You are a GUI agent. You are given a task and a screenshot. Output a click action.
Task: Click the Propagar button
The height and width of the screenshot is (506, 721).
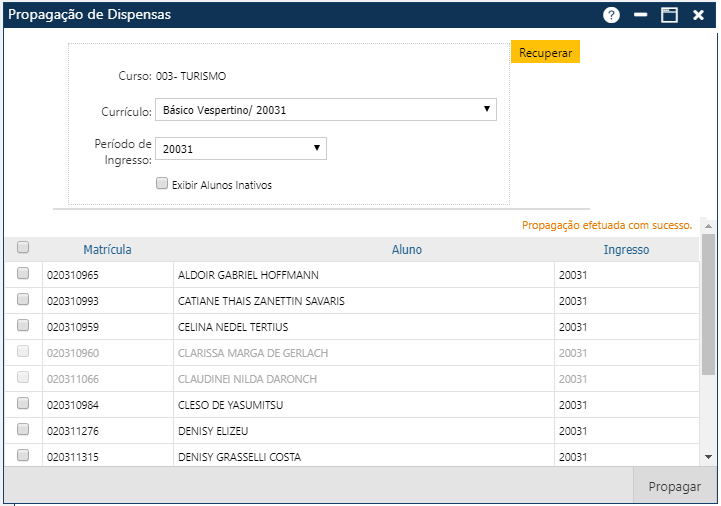674,487
